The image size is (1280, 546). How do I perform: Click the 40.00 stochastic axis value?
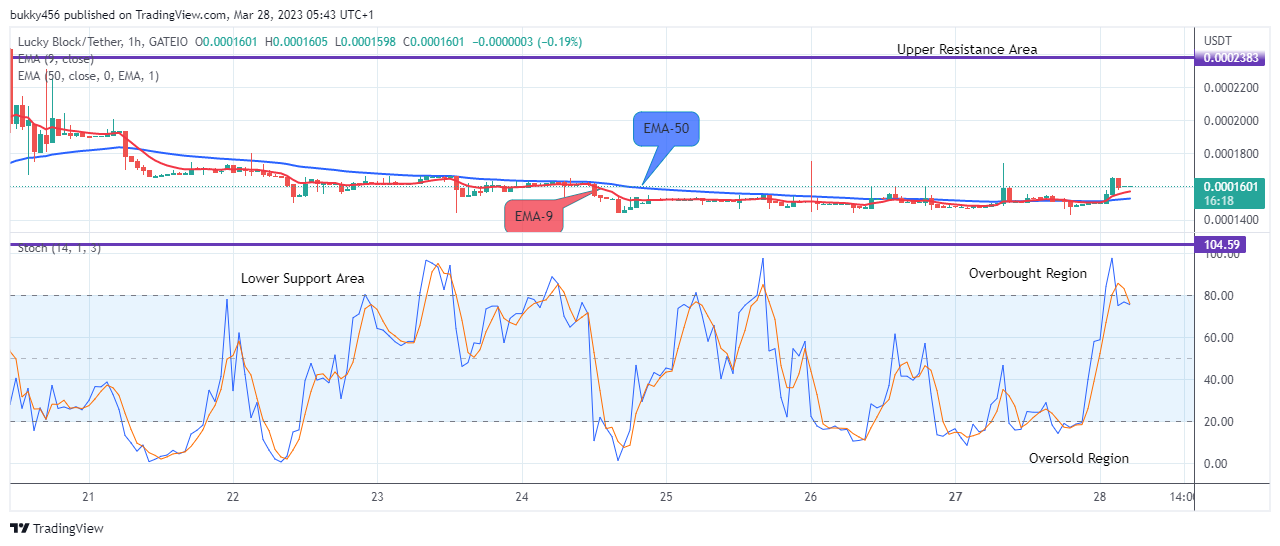(1220, 380)
